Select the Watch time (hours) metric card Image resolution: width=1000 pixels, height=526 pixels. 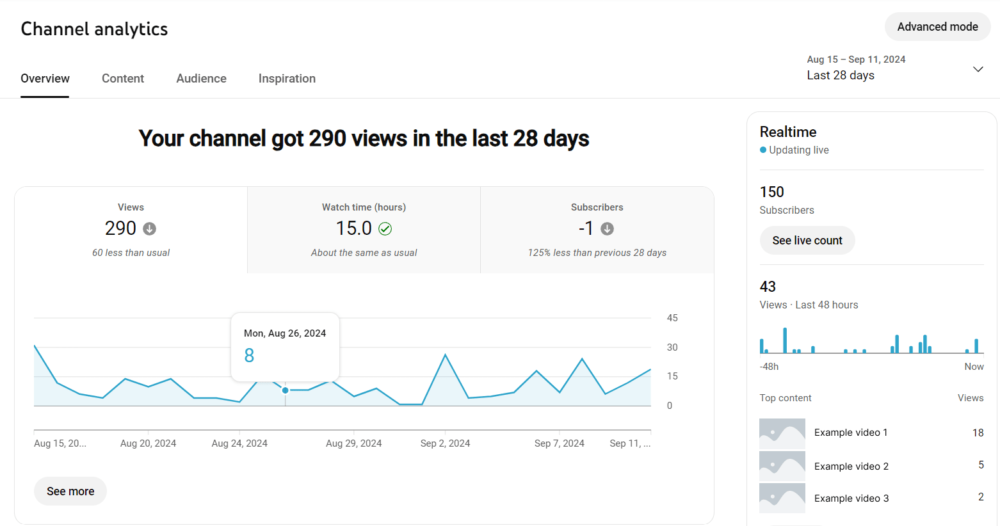[x=363, y=230]
